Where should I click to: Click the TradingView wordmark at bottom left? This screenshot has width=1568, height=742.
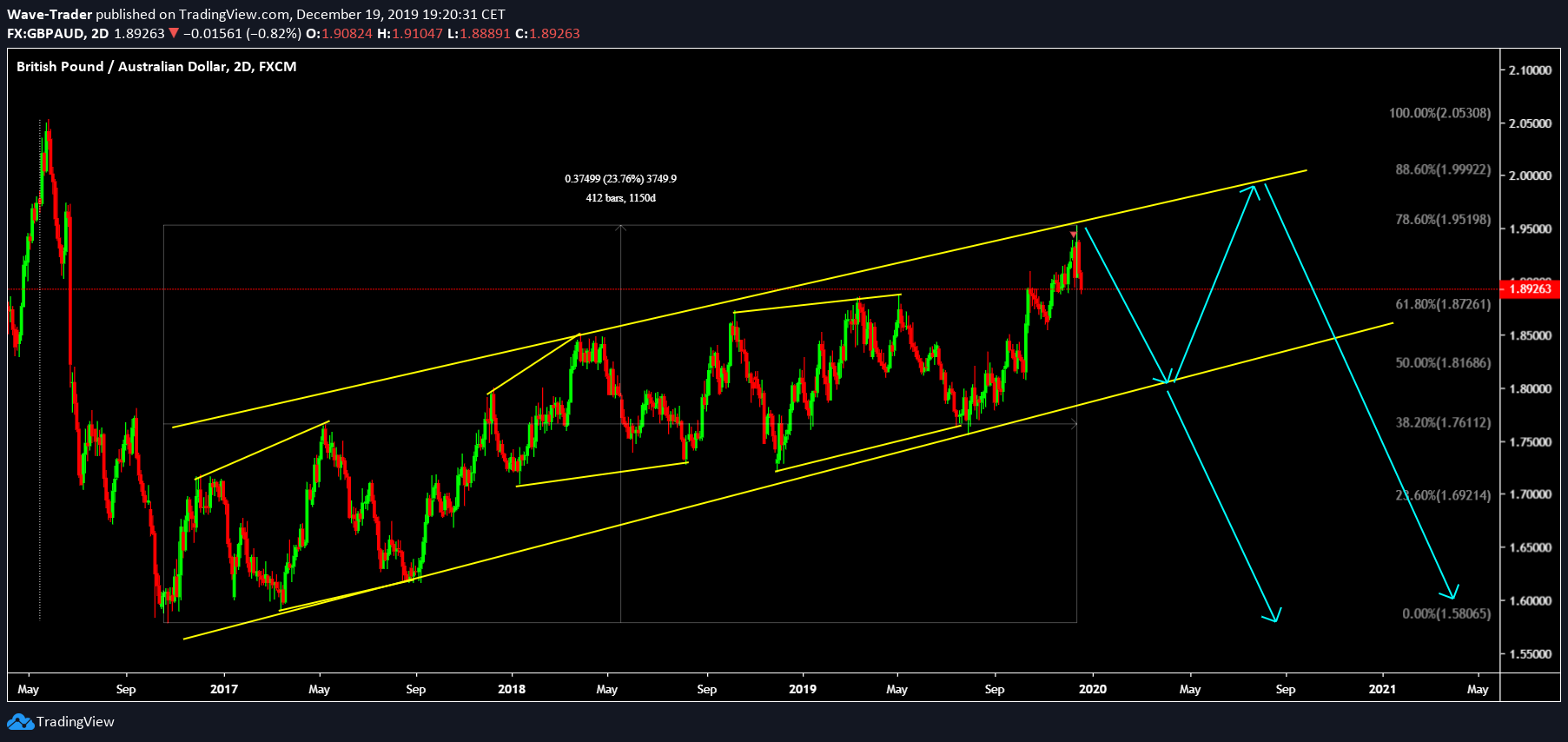point(76,722)
